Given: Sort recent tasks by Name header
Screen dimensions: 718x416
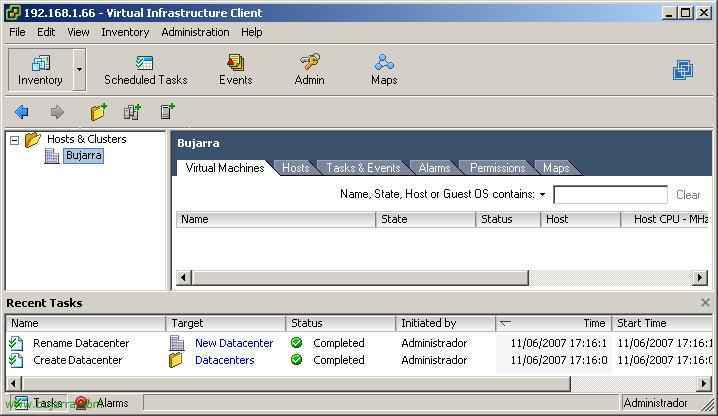Looking at the screenshot, I should [86, 323].
